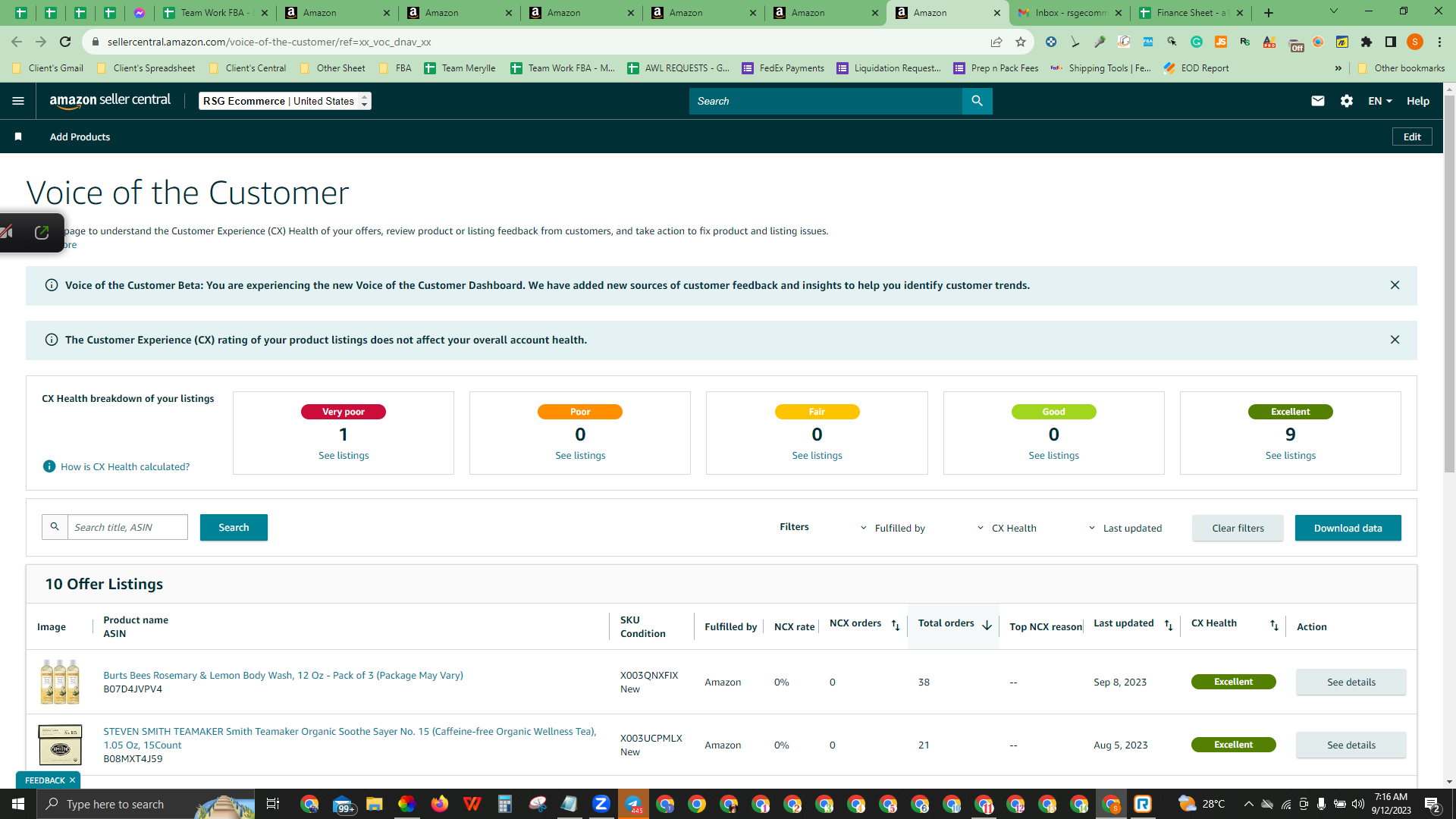Click the Search button beside title ASIN field
Image resolution: width=1456 pixels, height=819 pixels.
point(234,527)
